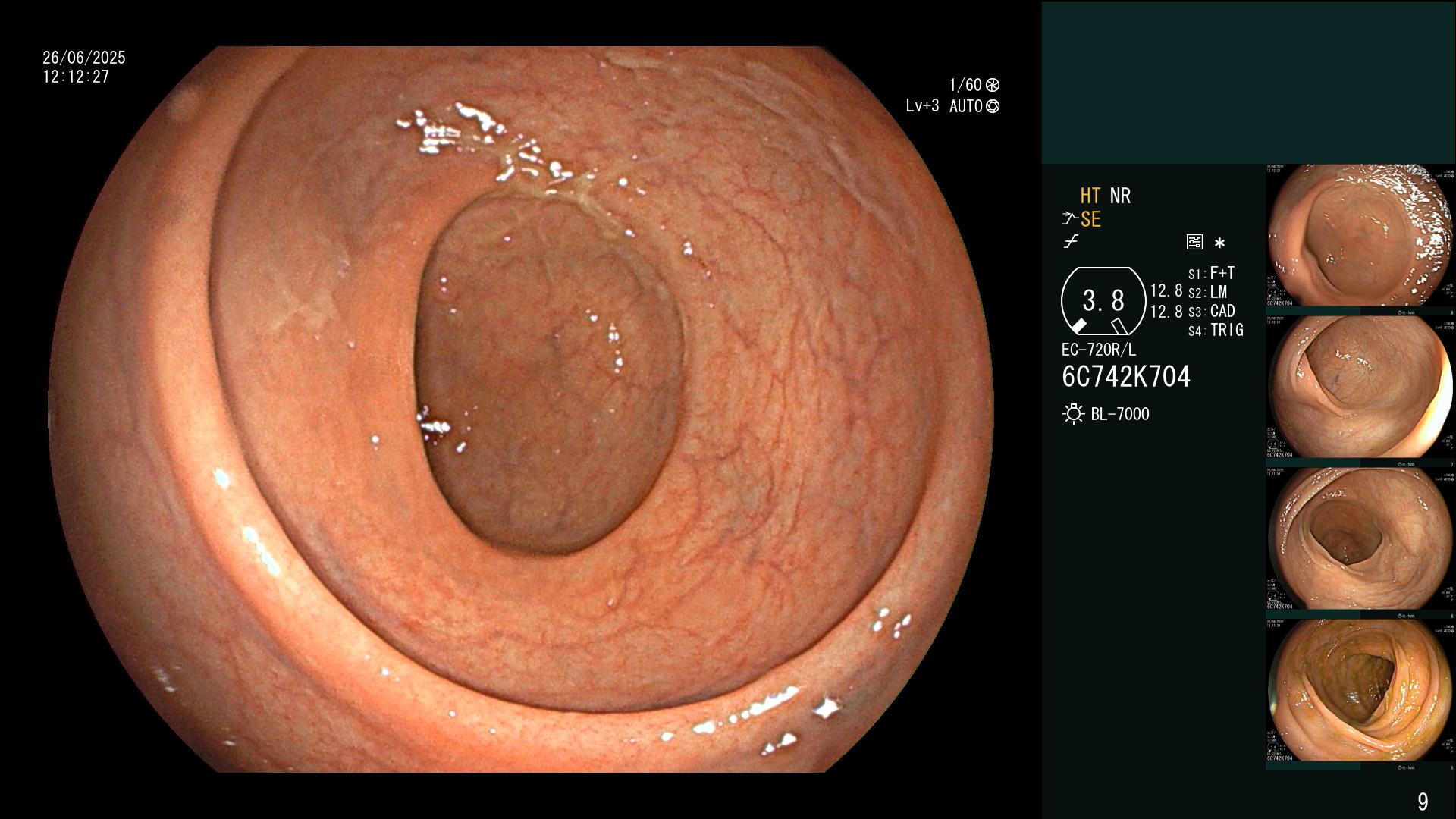Click the shutter speed icon next to 1/60
The width and height of the screenshot is (1456, 819).
(x=993, y=85)
